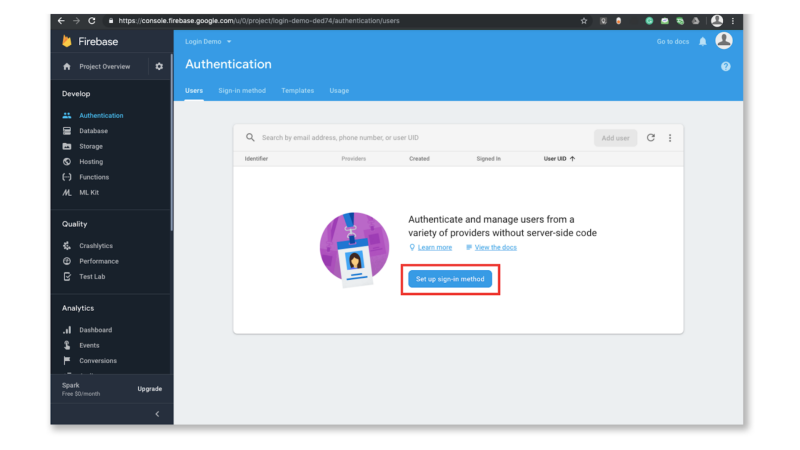
Task: Open the View the docs link
Action: coord(495,247)
